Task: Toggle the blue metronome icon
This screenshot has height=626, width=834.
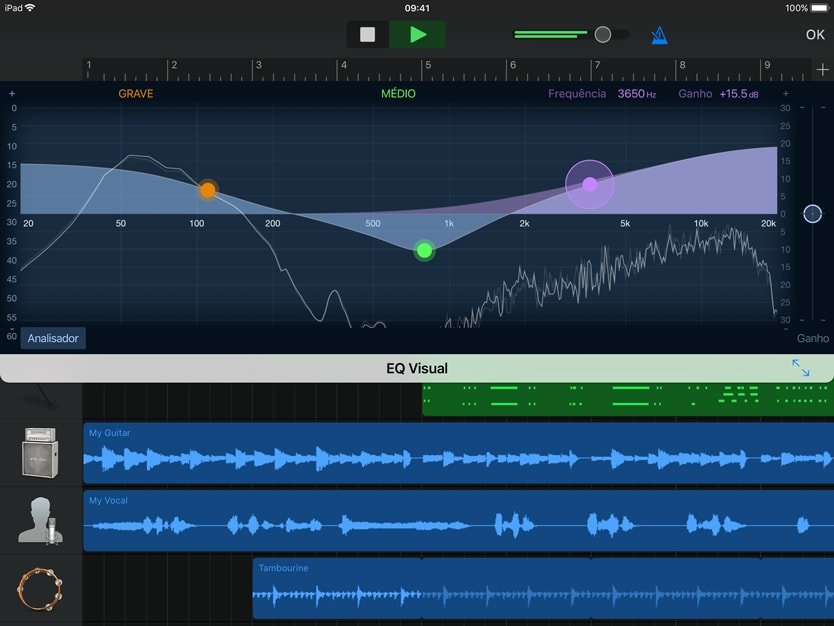Action: click(659, 35)
